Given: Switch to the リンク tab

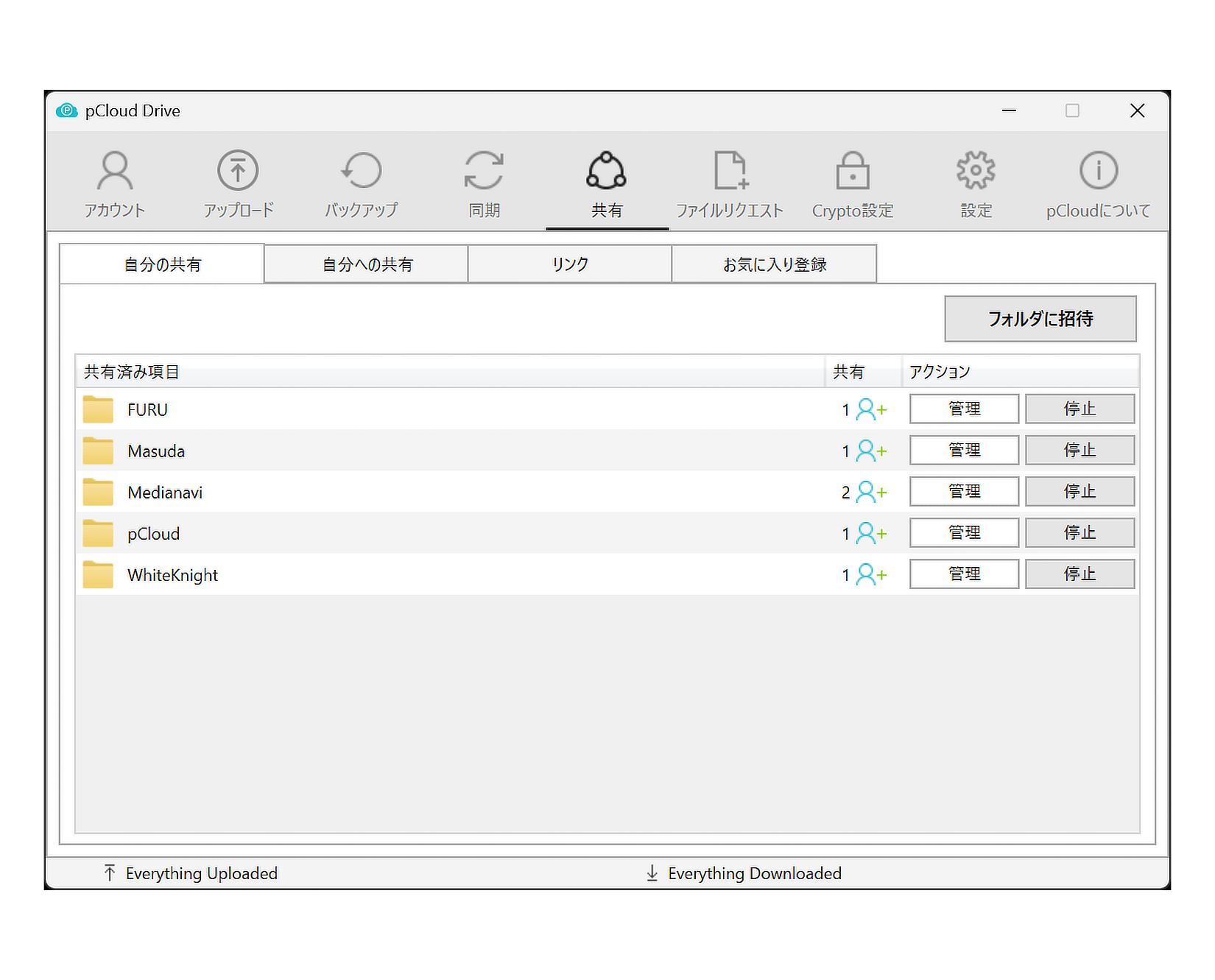Looking at the screenshot, I should click(570, 264).
